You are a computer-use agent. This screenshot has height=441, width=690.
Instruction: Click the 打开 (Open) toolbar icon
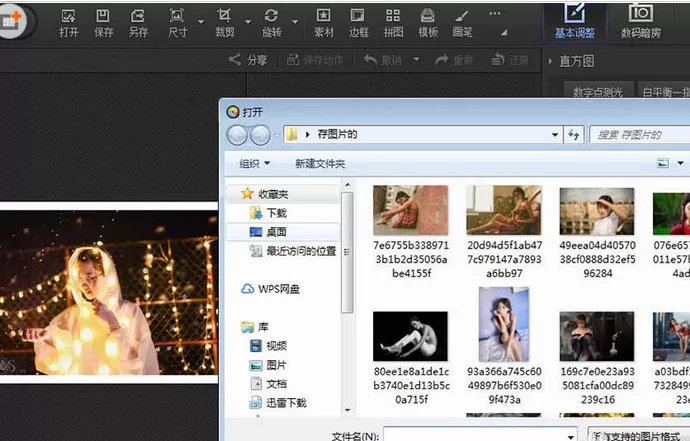point(69,23)
